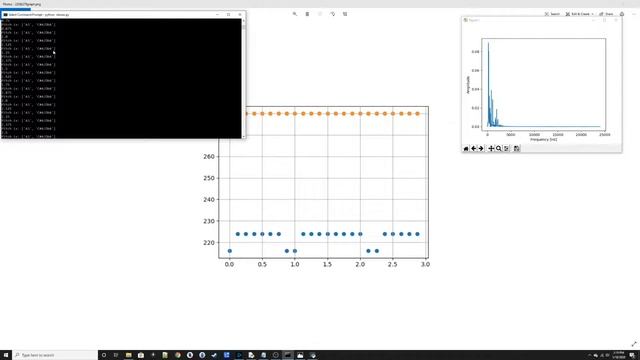Viewport: 640px width, 360px height.
Task: Open the Crop tool in Photos toolbar
Action: 345,14
